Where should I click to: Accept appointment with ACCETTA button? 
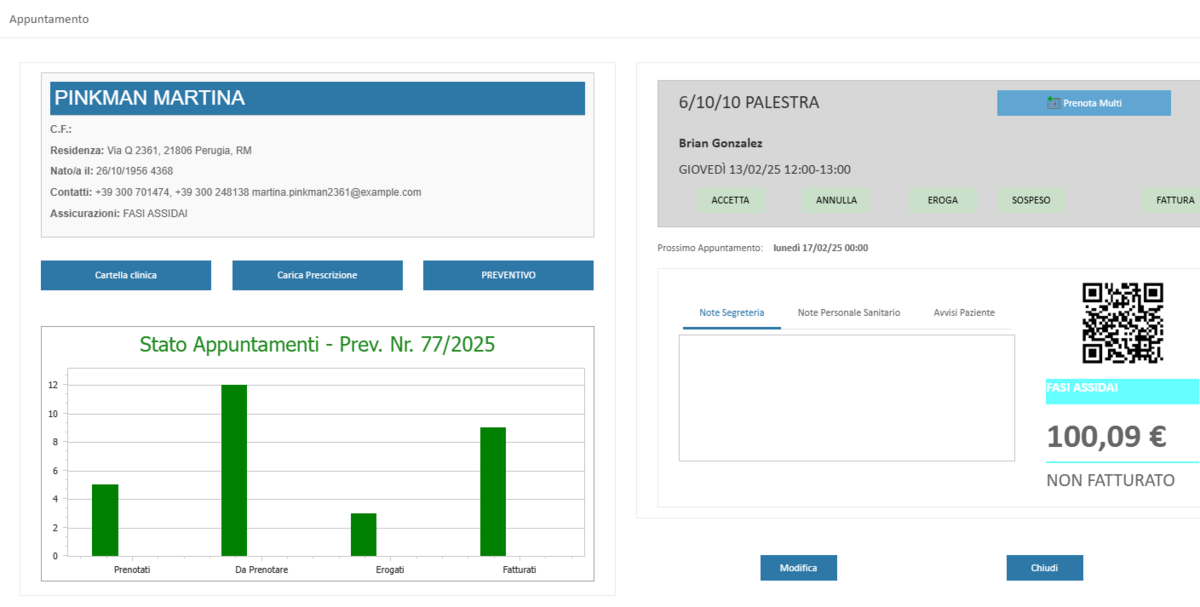(730, 200)
